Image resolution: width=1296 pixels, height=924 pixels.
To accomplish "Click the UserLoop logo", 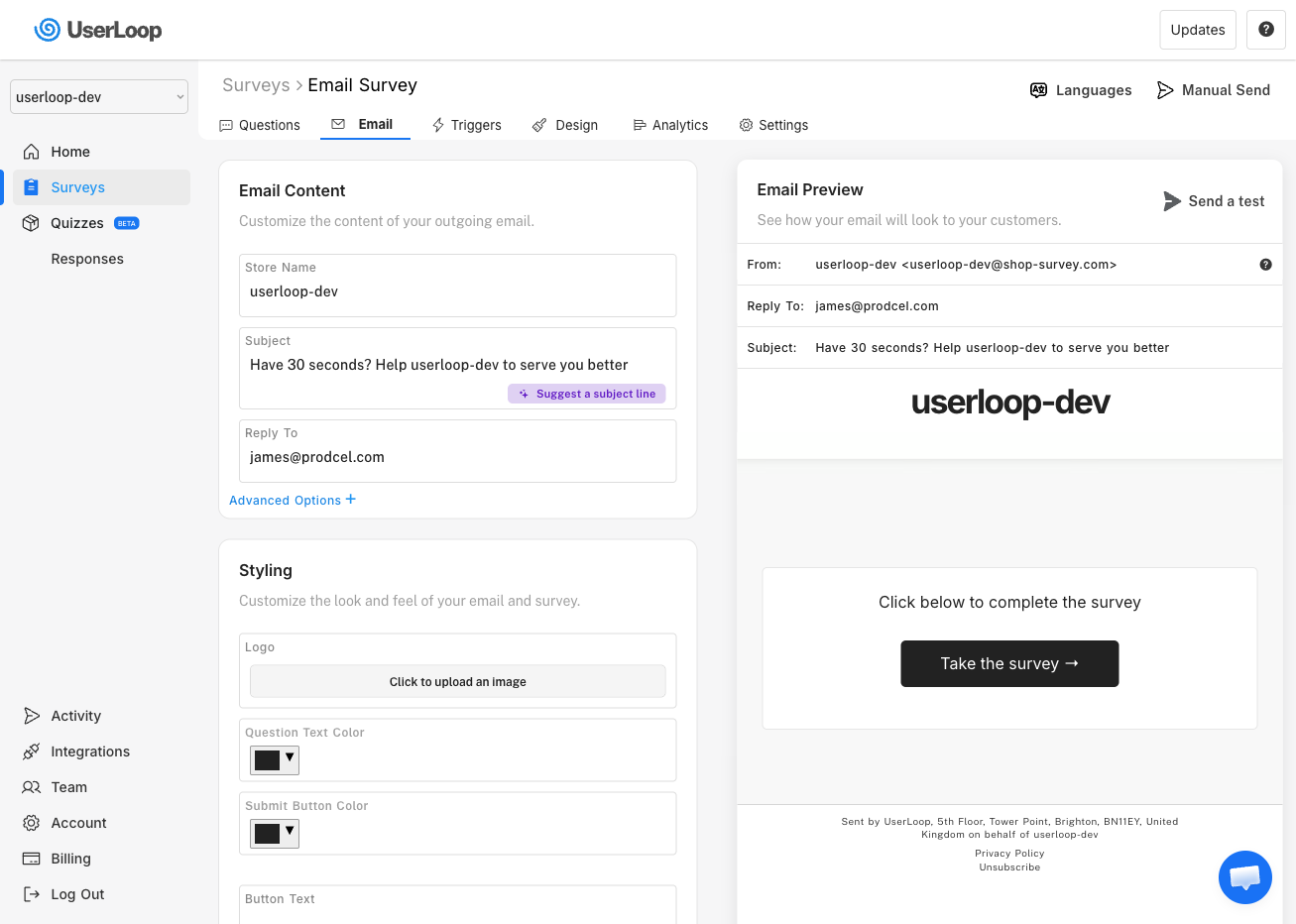I will pyautogui.click(x=97, y=30).
